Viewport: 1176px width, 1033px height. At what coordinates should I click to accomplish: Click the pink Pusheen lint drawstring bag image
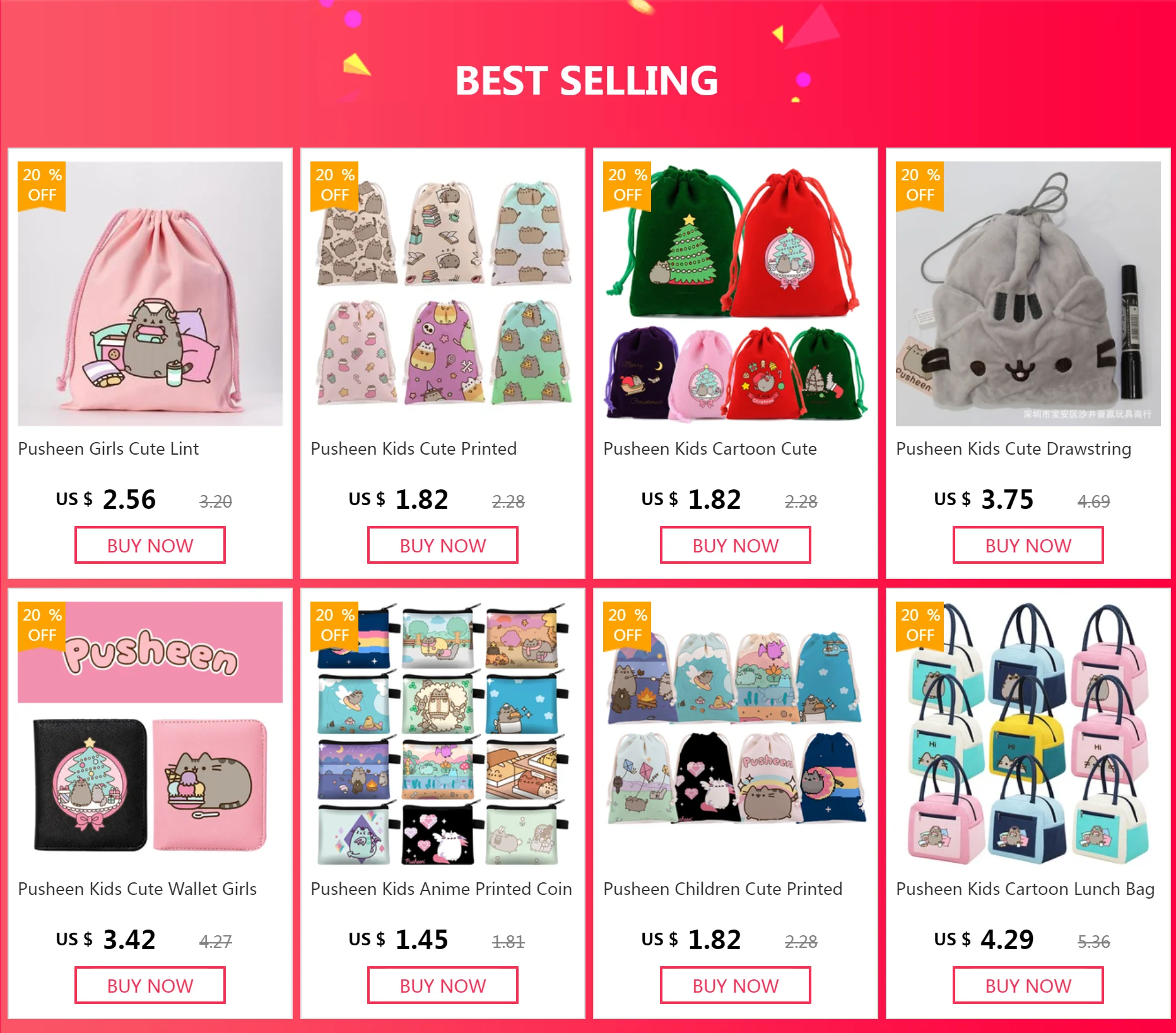click(x=150, y=294)
